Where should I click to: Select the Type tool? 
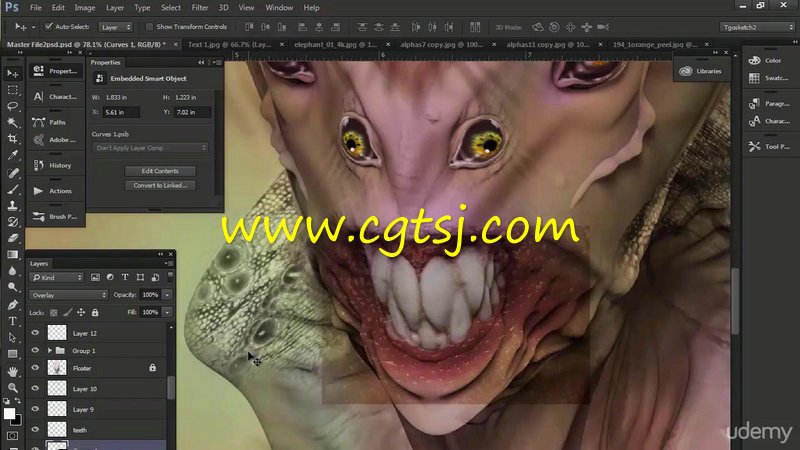(13, 321)
